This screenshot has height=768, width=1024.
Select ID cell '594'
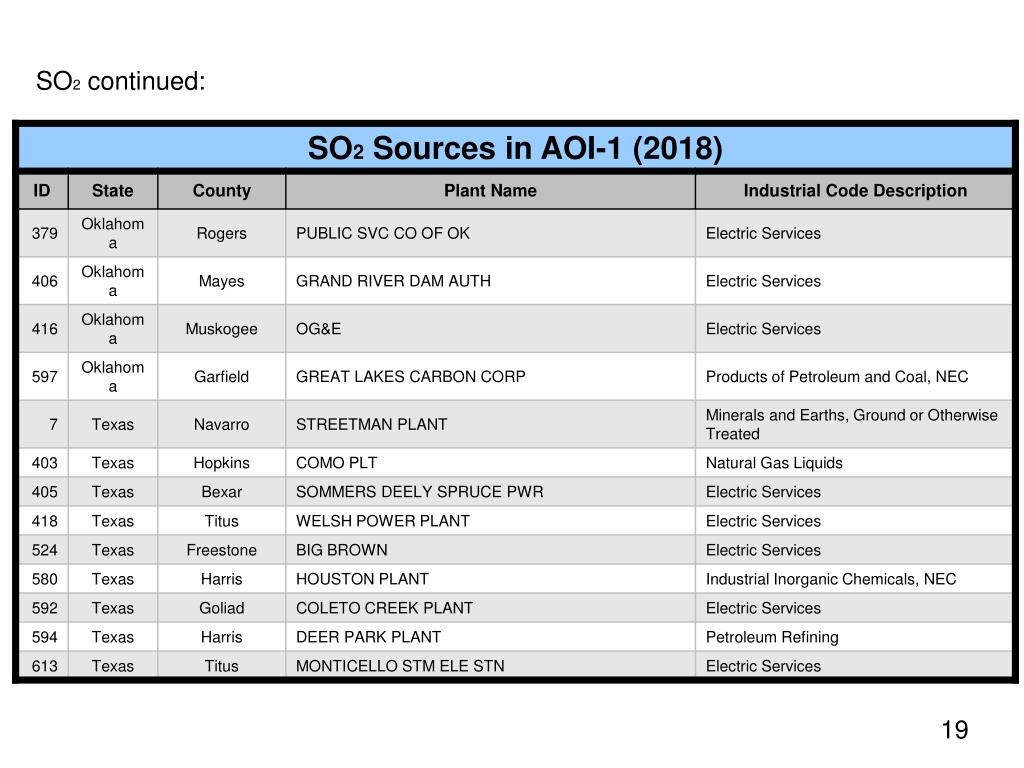[x=44, y=637]
